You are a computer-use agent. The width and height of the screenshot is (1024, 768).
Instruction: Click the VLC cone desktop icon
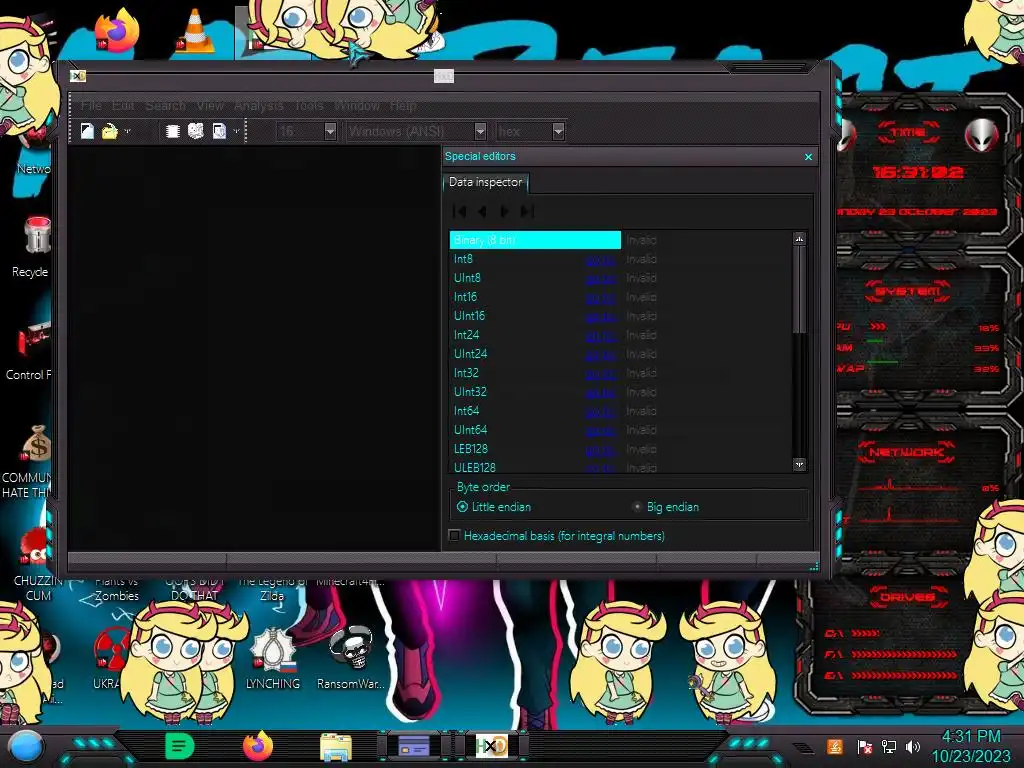coord(195,31)
